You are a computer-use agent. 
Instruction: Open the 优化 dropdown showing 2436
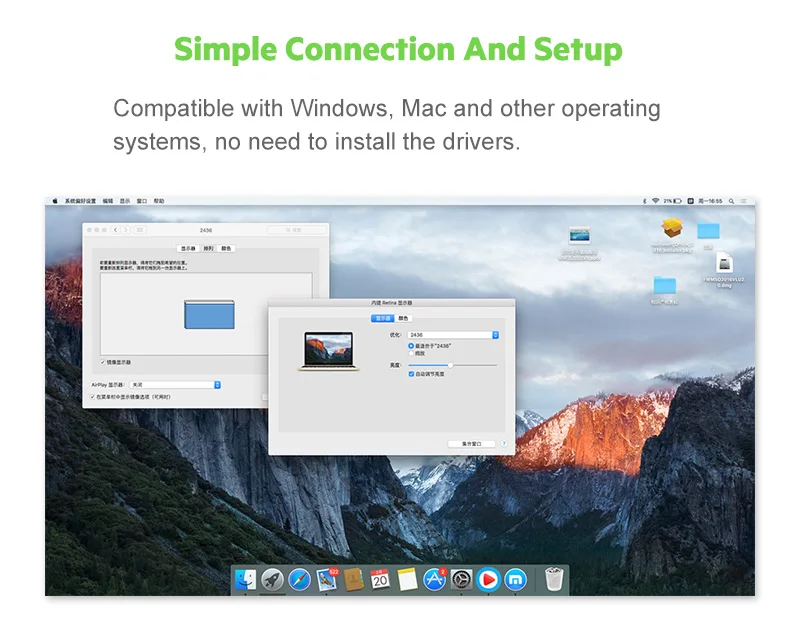coord(453,335)
